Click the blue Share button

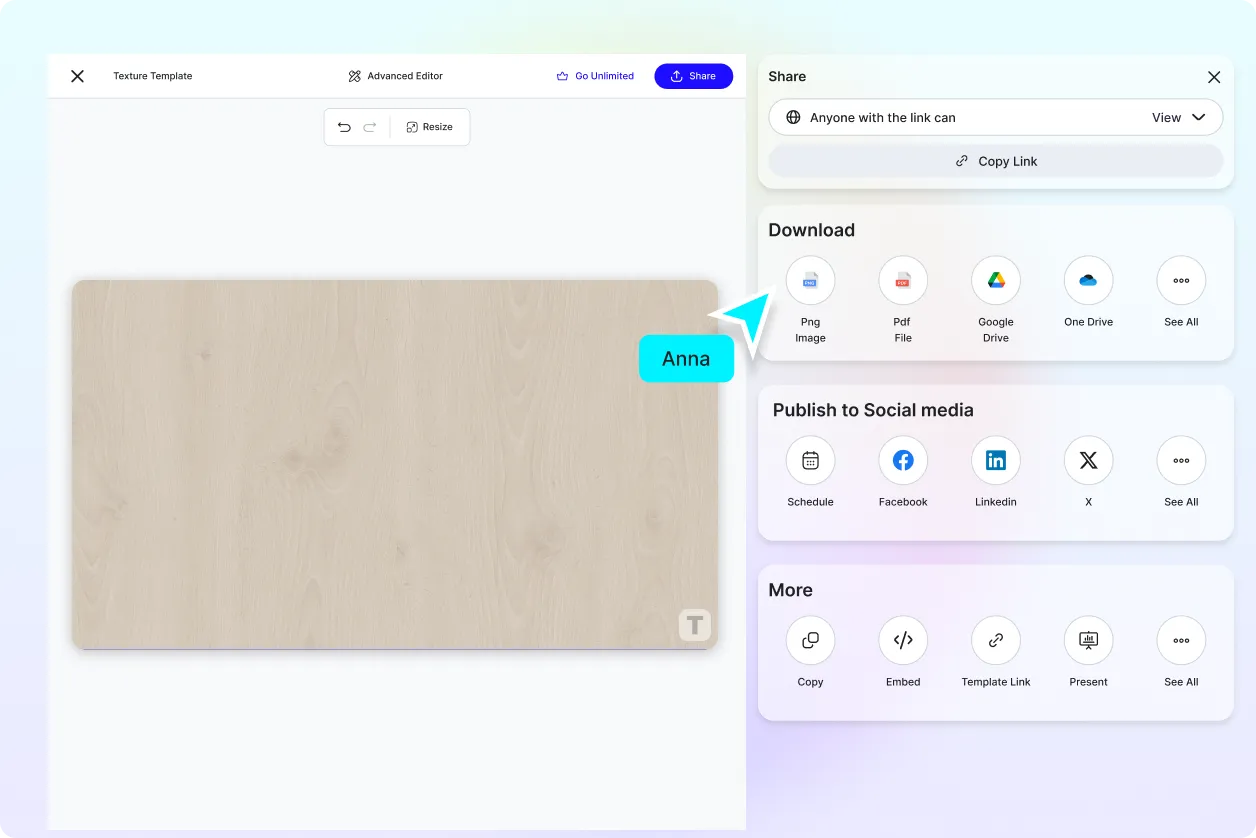click(x=694, y=76)
